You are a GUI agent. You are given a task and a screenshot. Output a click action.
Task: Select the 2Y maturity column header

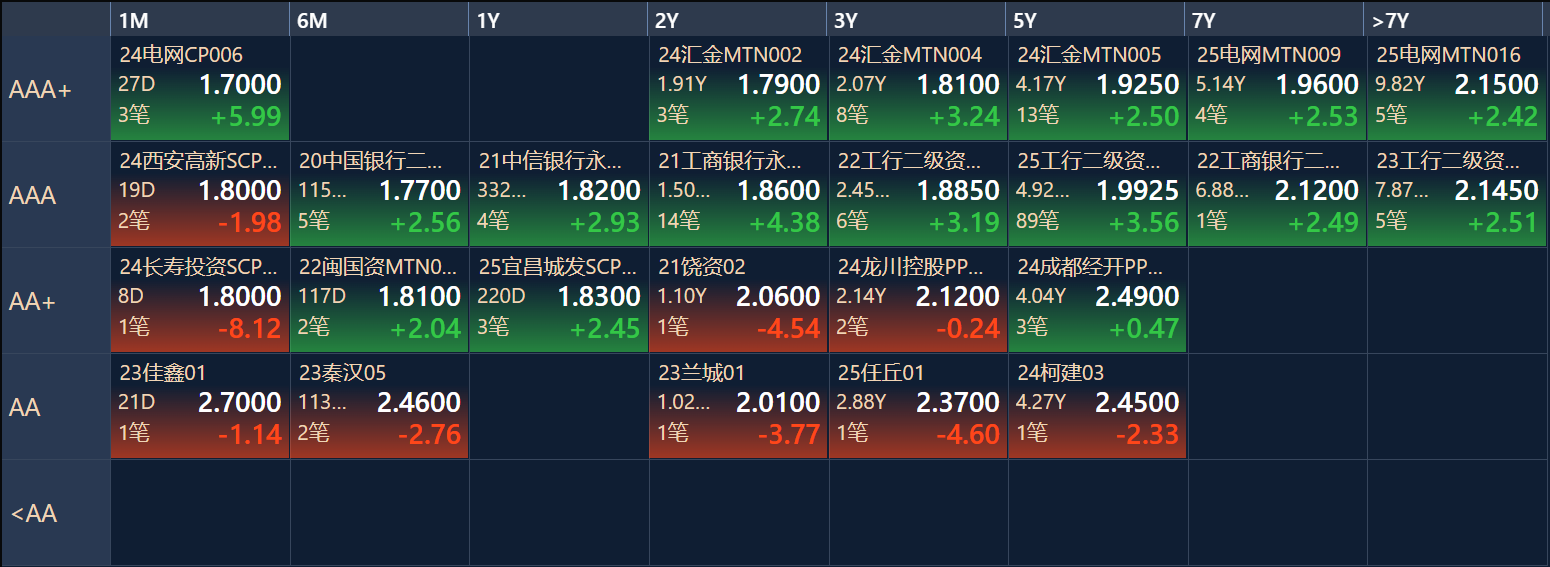[738, 20]
